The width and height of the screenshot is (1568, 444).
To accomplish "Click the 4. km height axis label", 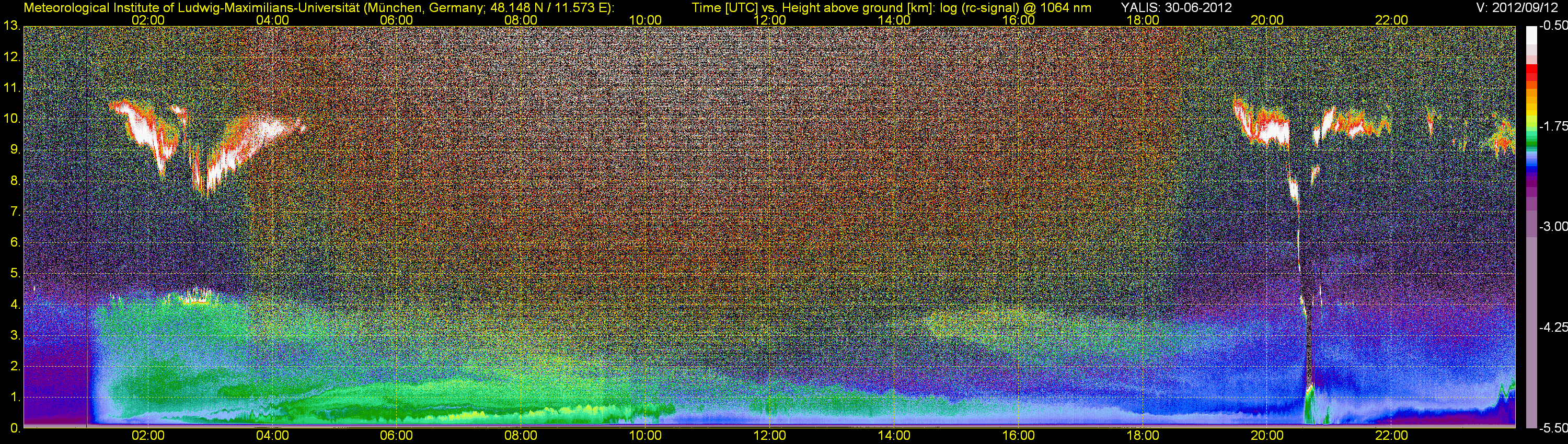I will [16, 305].
